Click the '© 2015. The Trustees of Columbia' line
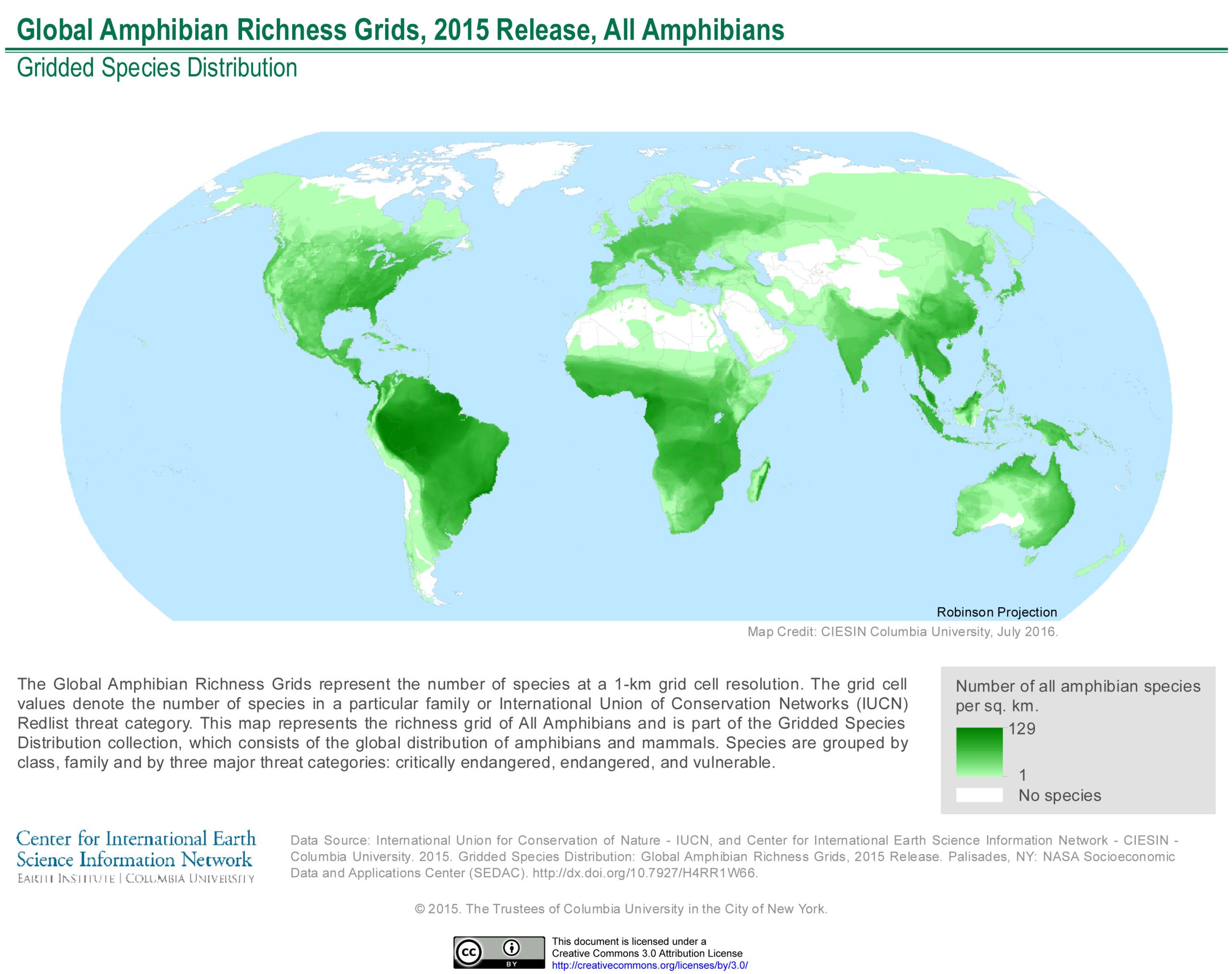The image size is (1232, 974). (620, 909)
